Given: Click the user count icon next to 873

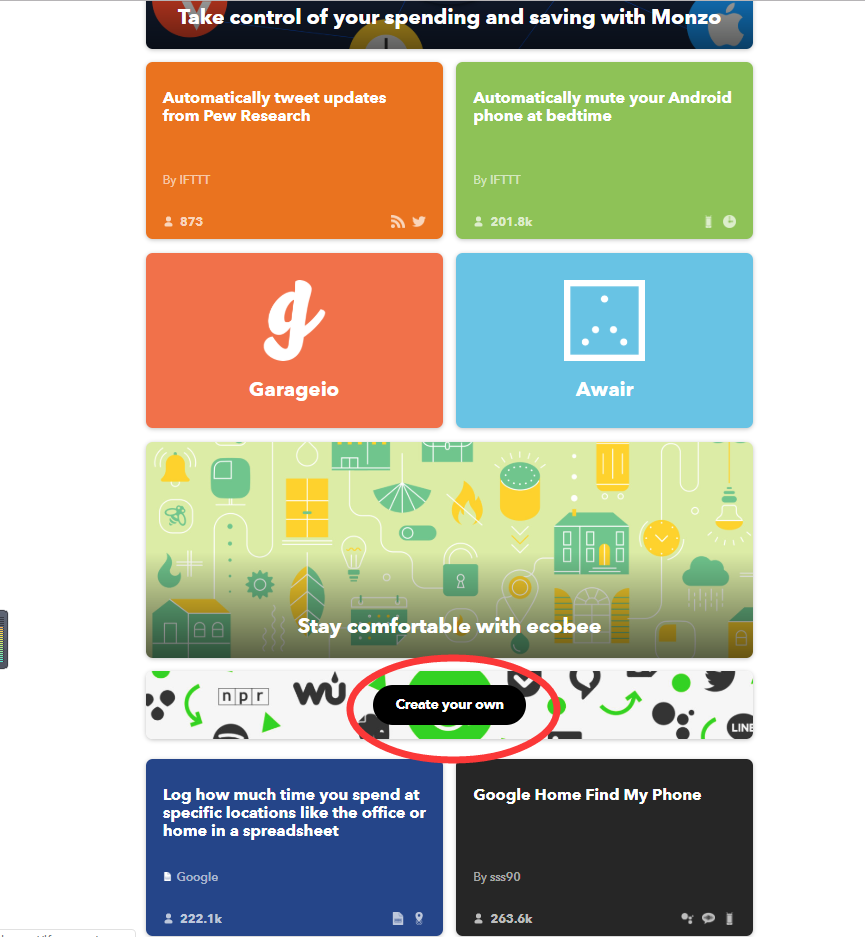Looking at the screenshot, I should point(168,222).
